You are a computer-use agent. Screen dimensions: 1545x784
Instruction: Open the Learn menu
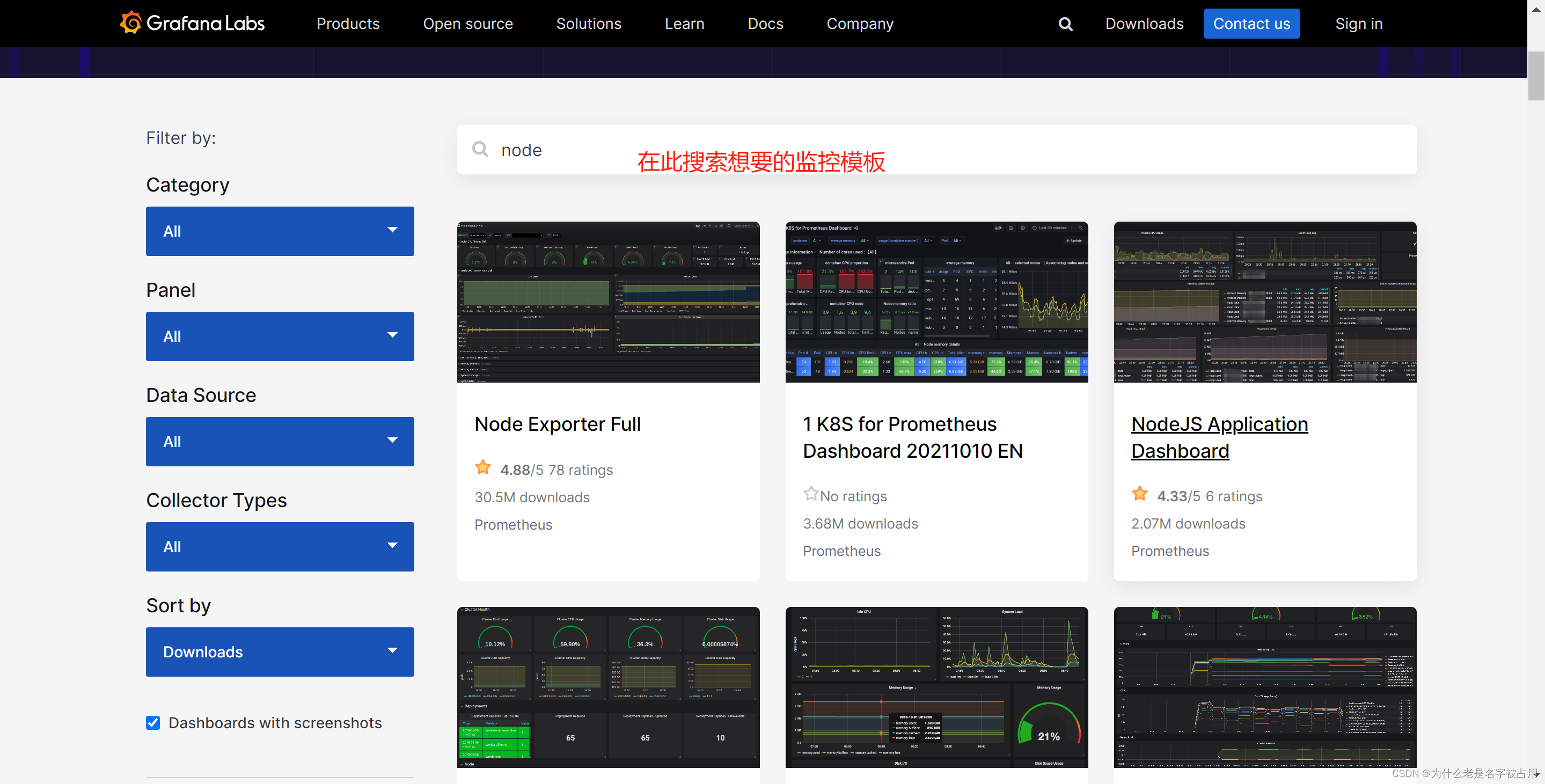pos(684,24)
